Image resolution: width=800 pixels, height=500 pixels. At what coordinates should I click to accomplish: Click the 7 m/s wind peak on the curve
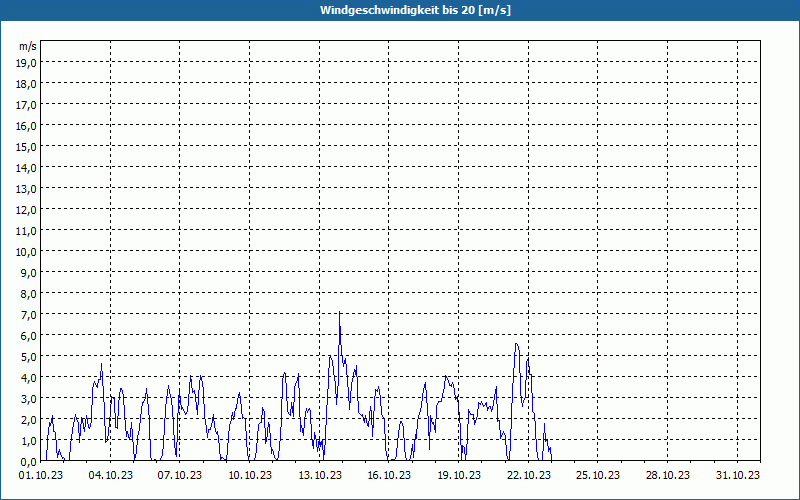[340, 312]
